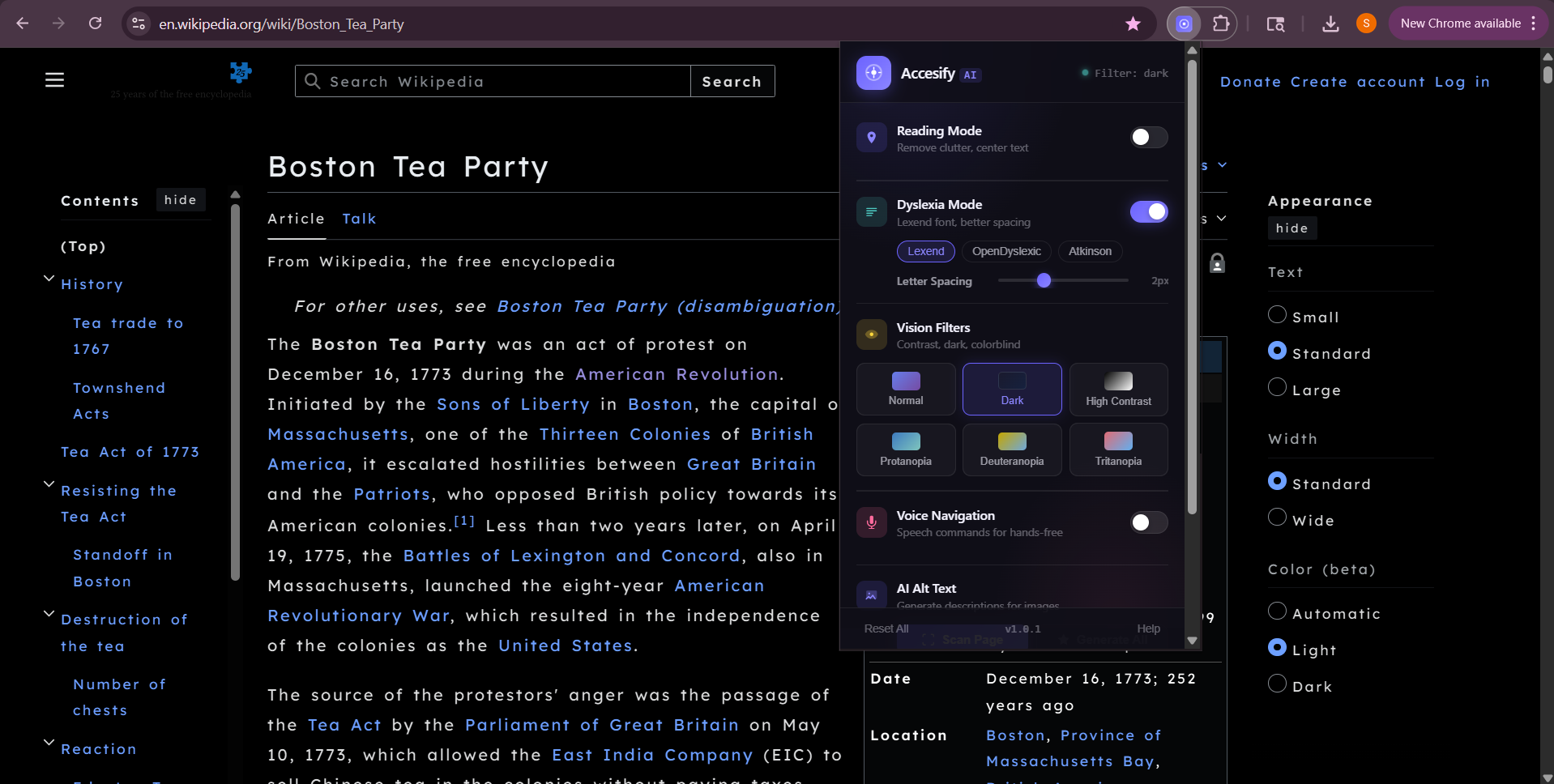The width and height of the screenshot is (1554, 784).
Task: Open the Sons of Liberty link
Action: click(x=514, y=404)
